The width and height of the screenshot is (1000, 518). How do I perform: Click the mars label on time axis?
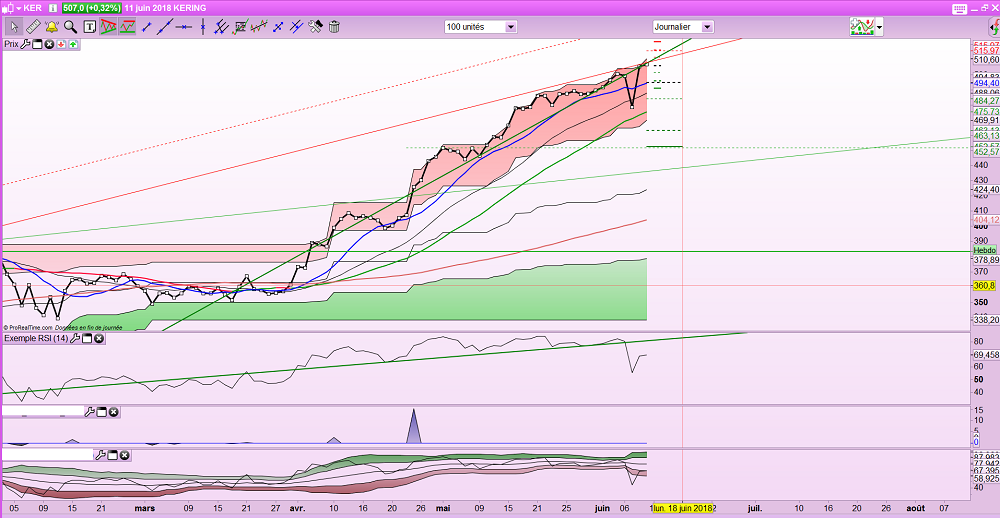coord(145,508)
